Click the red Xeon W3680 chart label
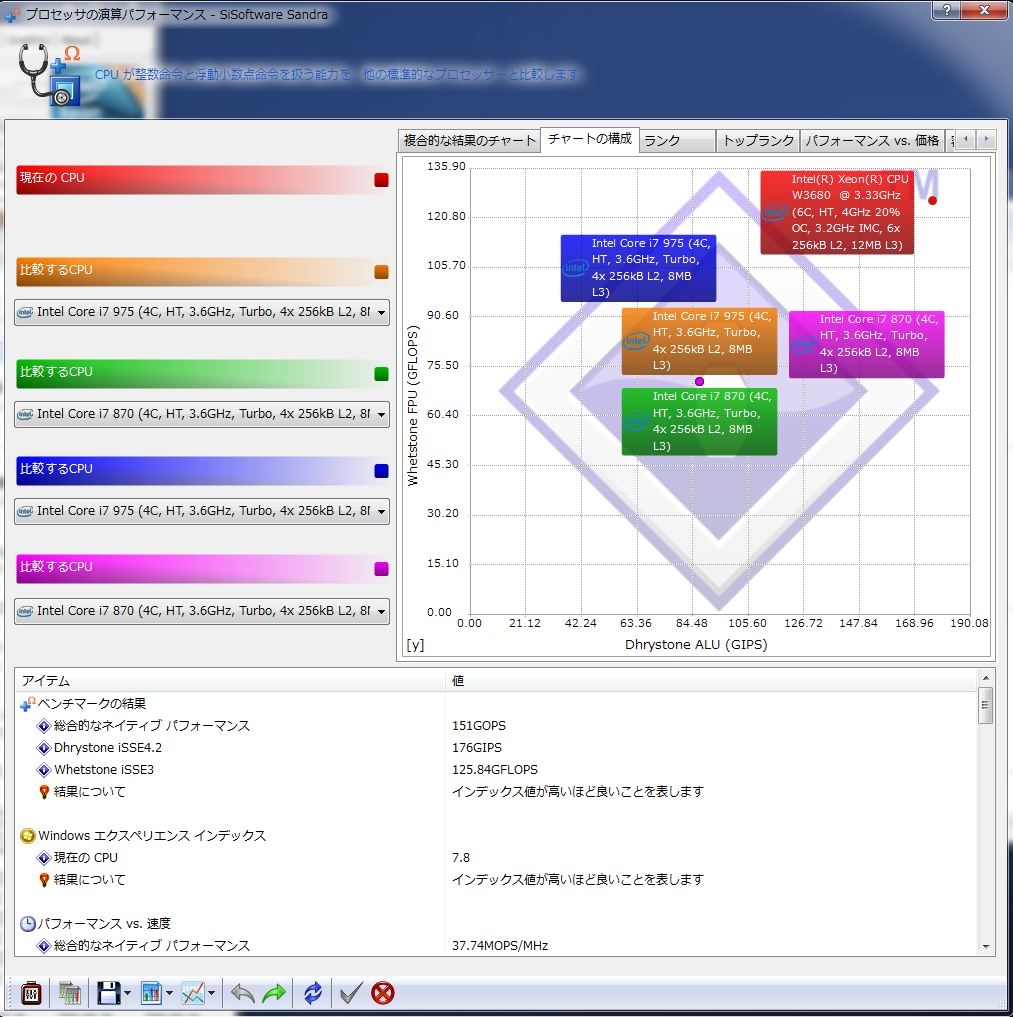1013x1017 pixels. point(837,212)
